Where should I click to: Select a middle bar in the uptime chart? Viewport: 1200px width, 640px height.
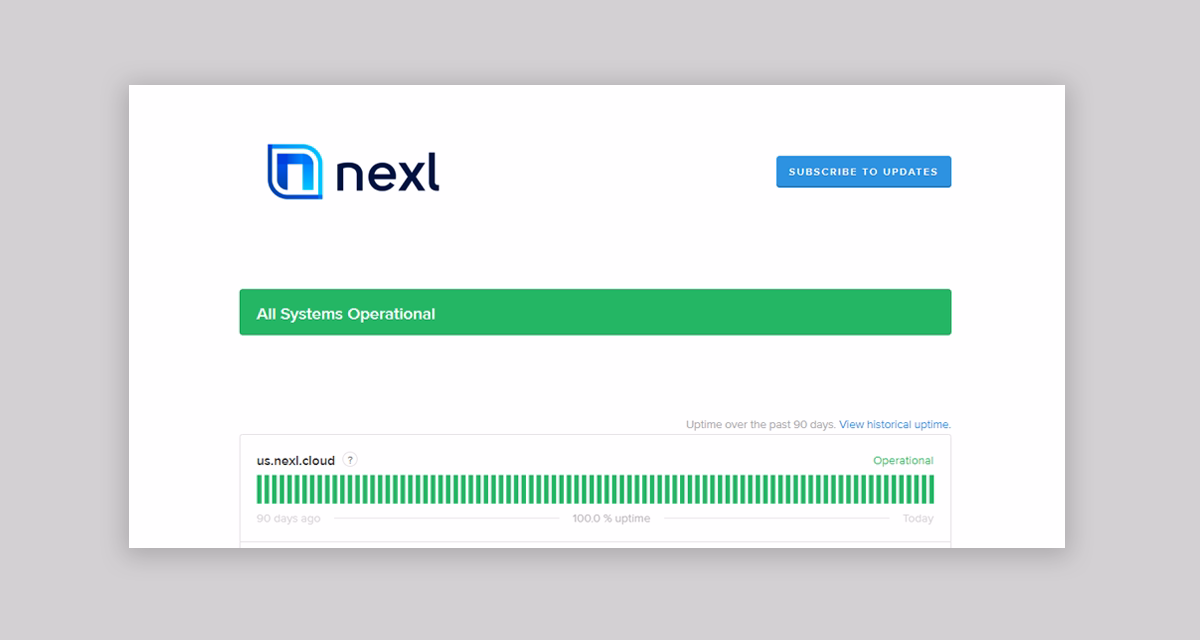point(595,490)
